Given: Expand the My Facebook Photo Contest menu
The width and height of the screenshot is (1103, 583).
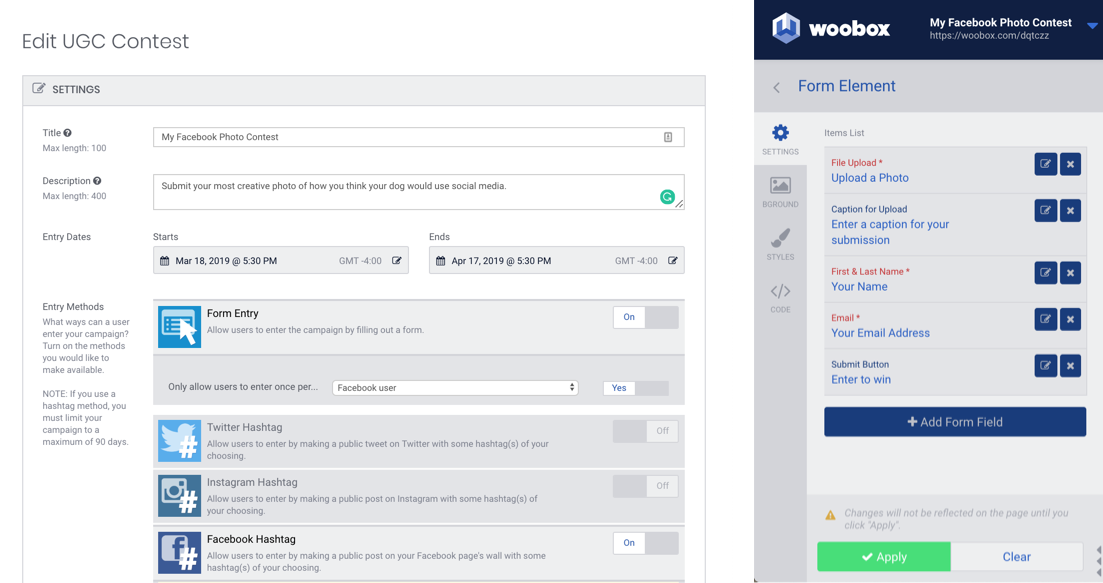Looking at the screenshot, I should tap(1092, 25).
